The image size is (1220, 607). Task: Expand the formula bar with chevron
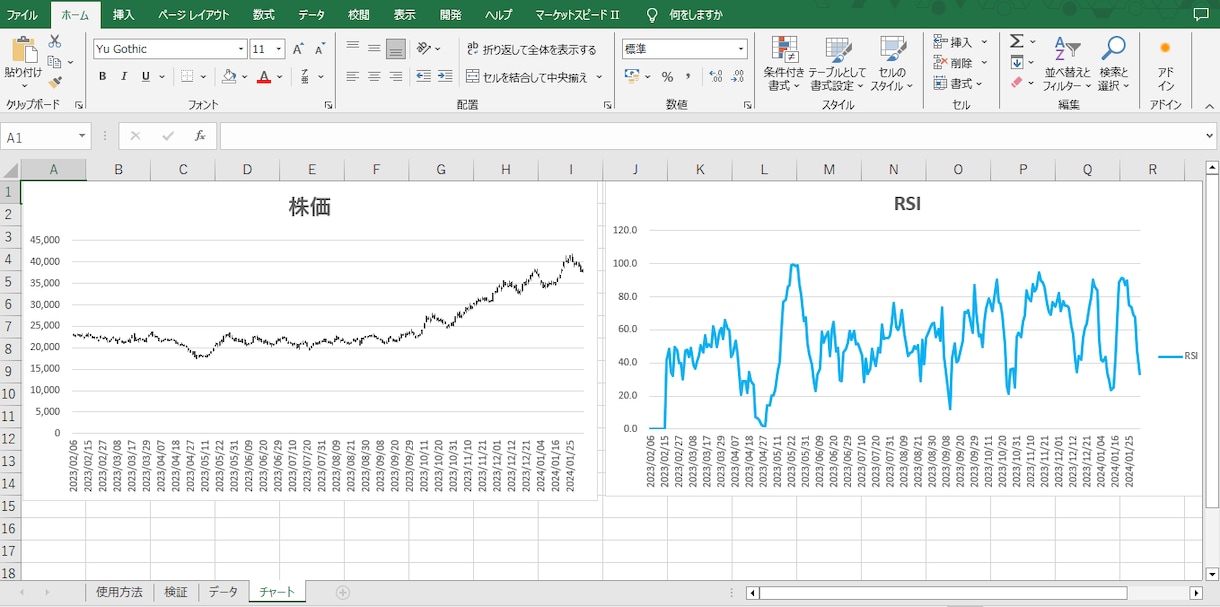pyautogui.click(x=1209, y=136)
